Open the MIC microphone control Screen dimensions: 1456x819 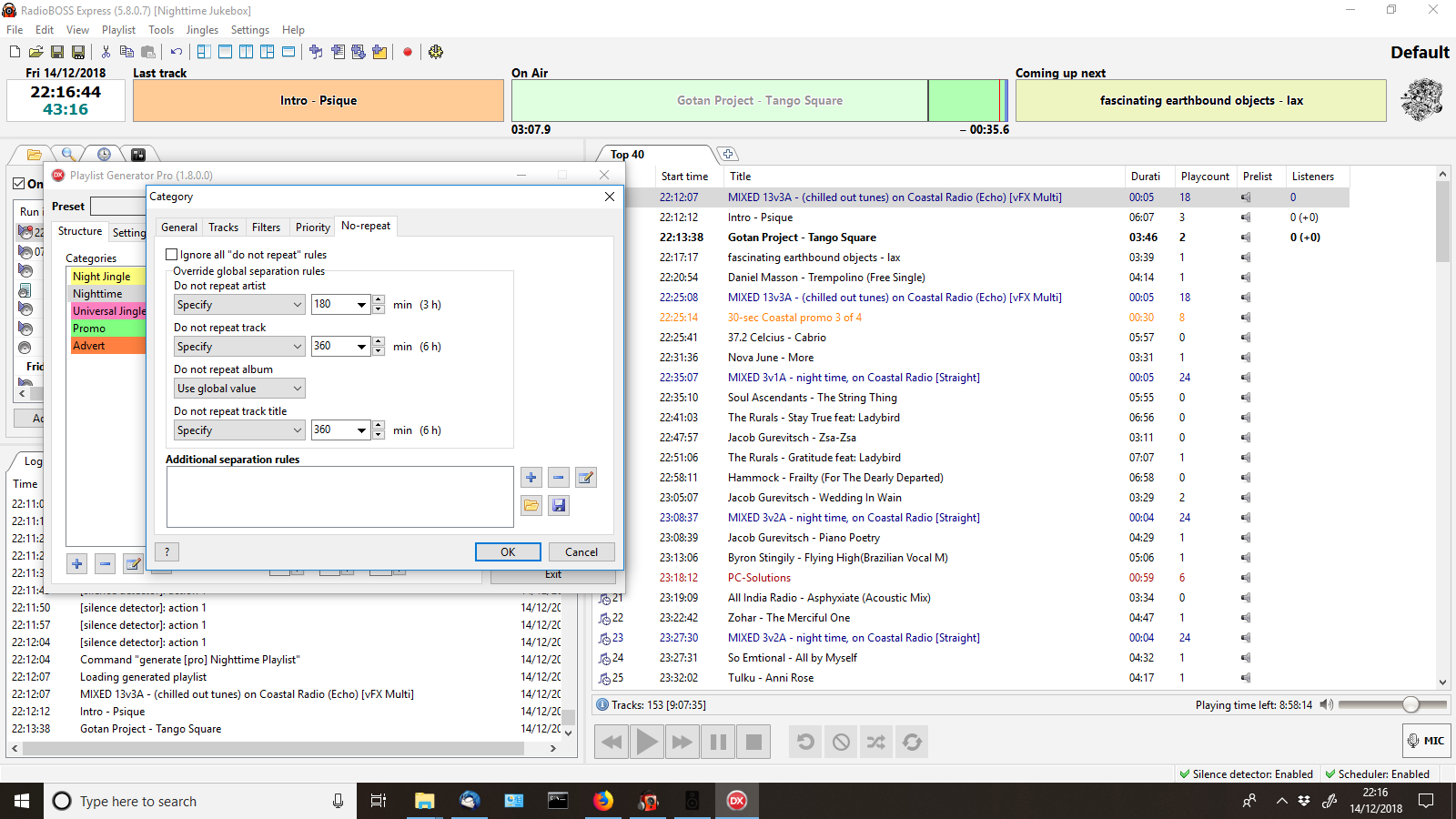tap(1425, 741)
